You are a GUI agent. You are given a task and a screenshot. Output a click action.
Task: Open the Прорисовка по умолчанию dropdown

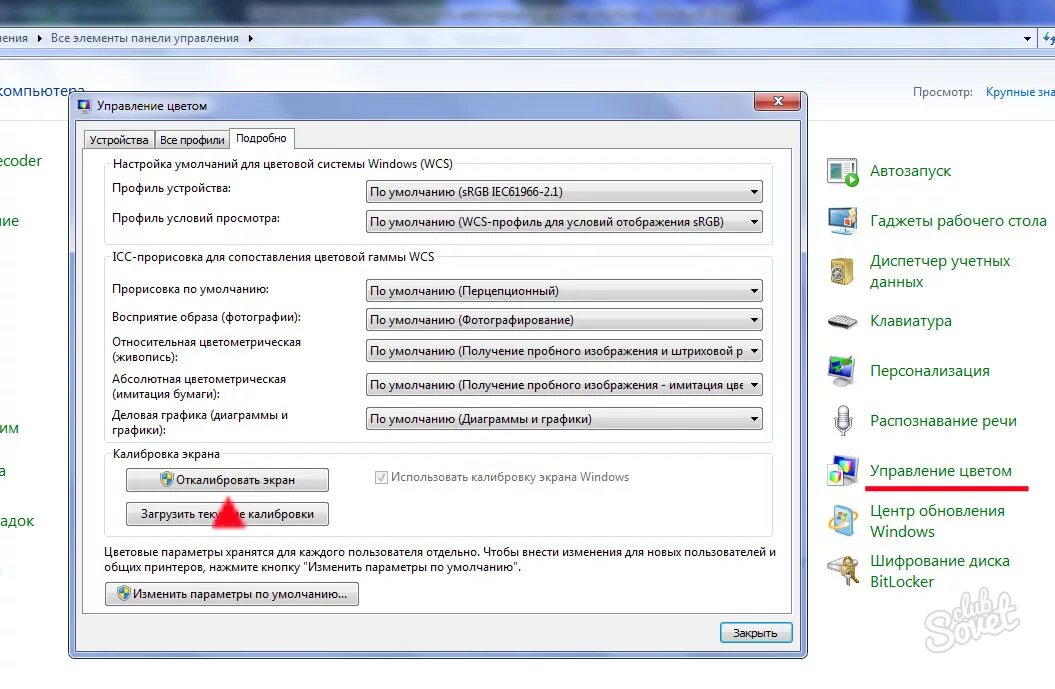[x=564, y=291]
